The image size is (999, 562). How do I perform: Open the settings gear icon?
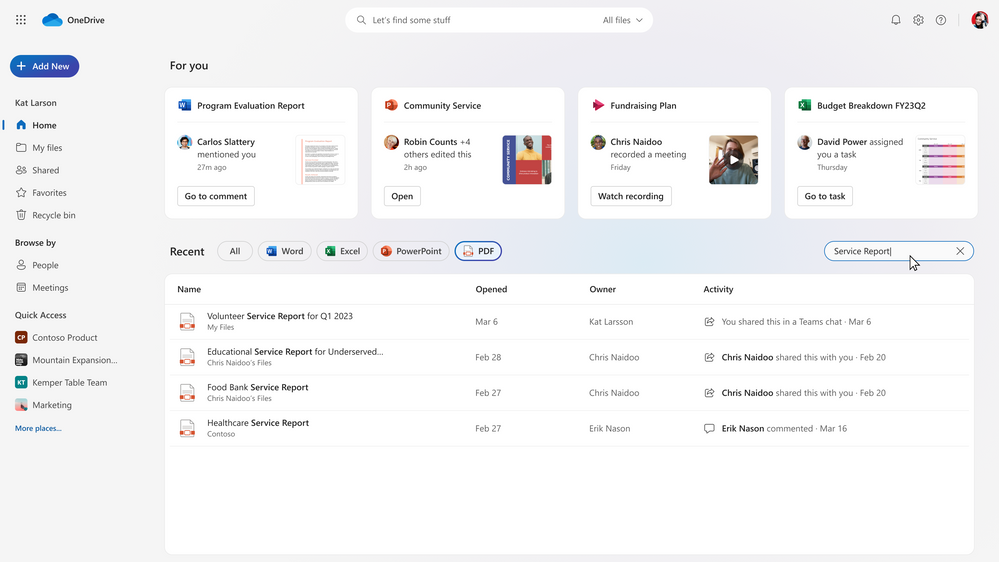(918, 20)
